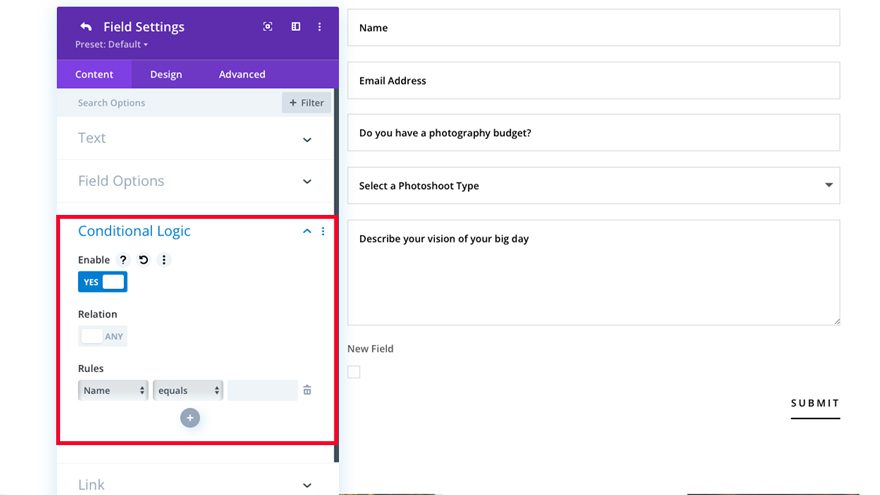Click the back arrow in Field Settings header
Screen dimensions: 880x495
click(86, 27)
